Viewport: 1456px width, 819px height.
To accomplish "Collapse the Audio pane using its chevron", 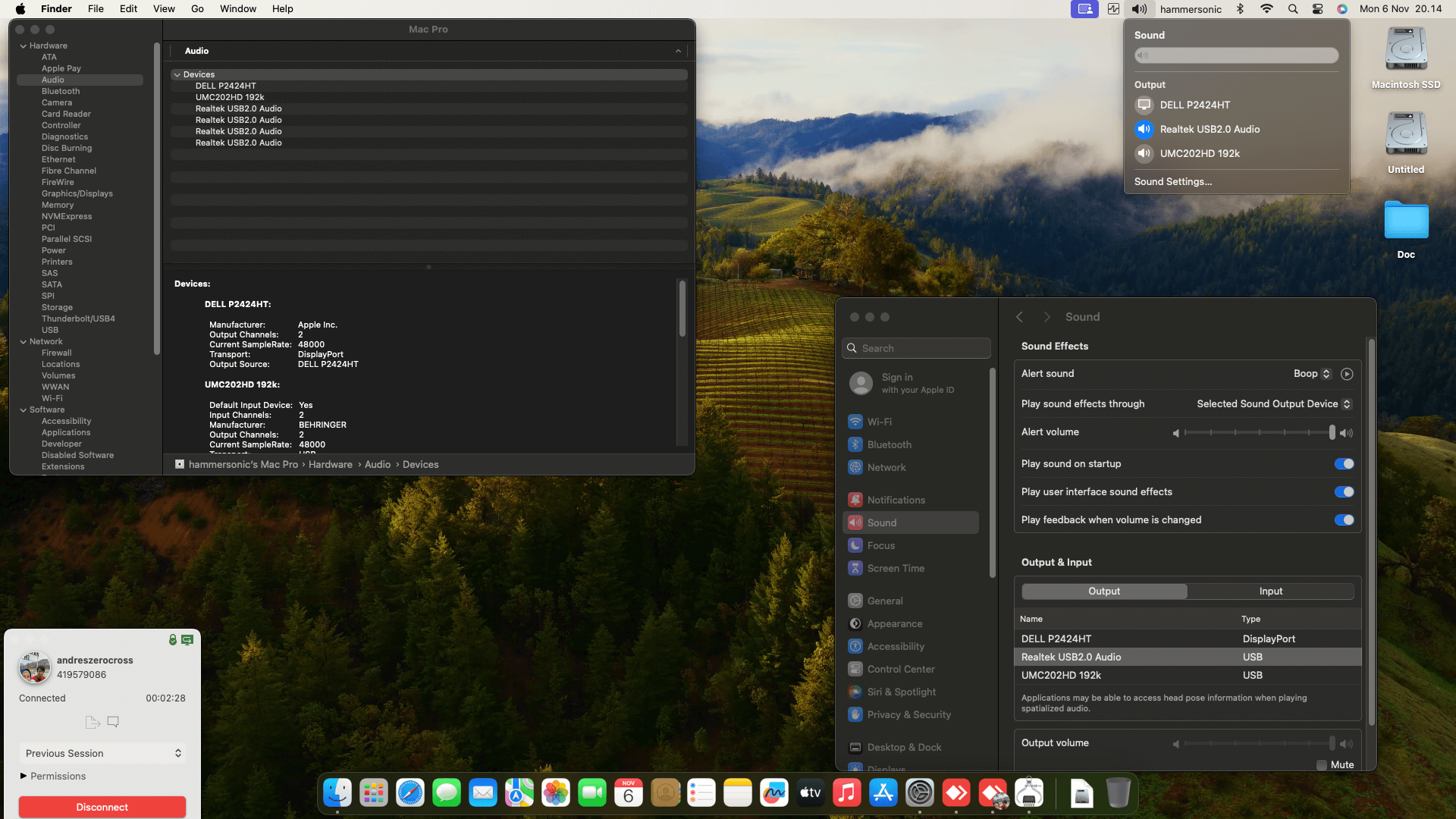I will coord(678,51).
